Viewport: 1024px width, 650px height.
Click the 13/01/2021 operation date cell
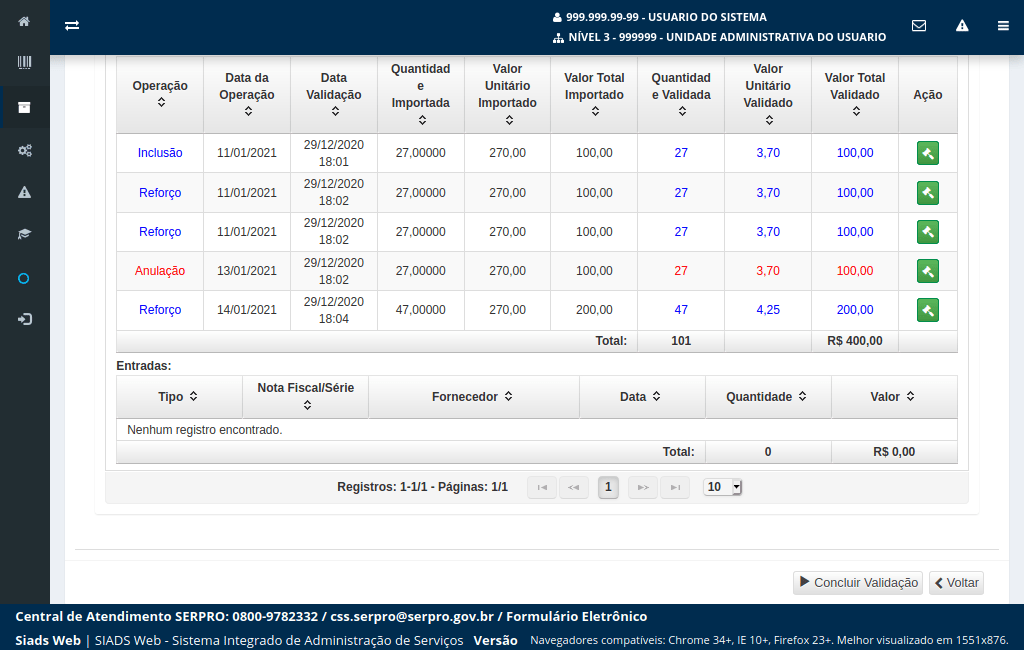click(247, 271)
